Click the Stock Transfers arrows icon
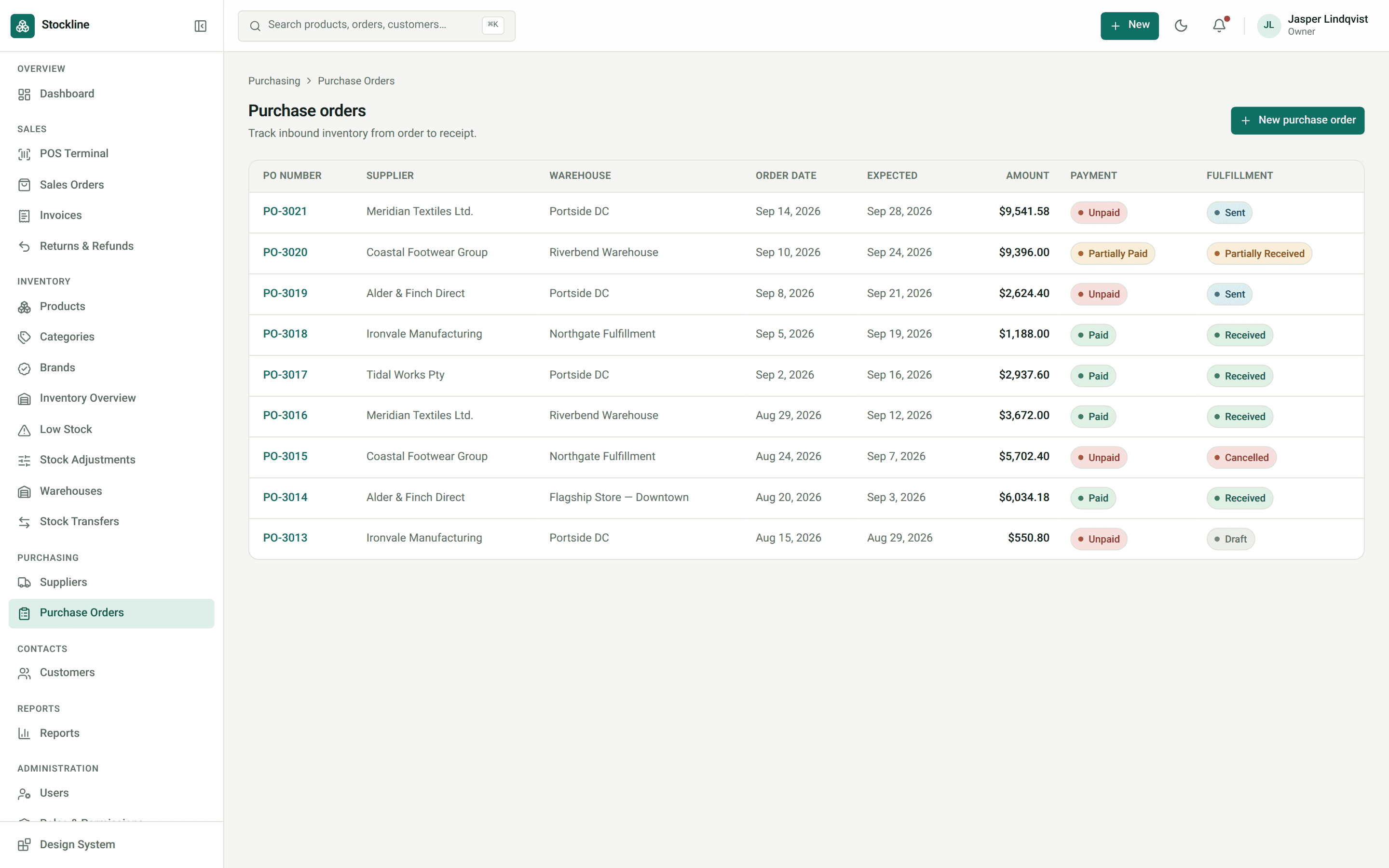The image size is (1389, 868). (x=24, y=522)
